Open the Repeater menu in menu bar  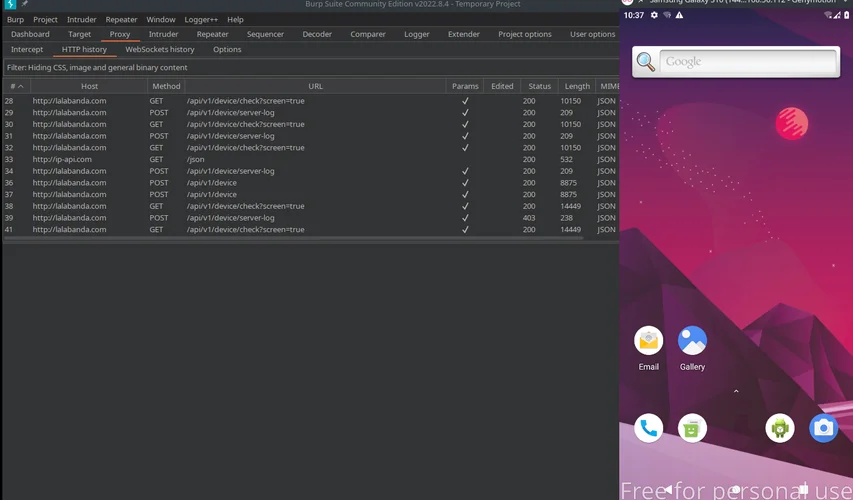click(121, 20)
